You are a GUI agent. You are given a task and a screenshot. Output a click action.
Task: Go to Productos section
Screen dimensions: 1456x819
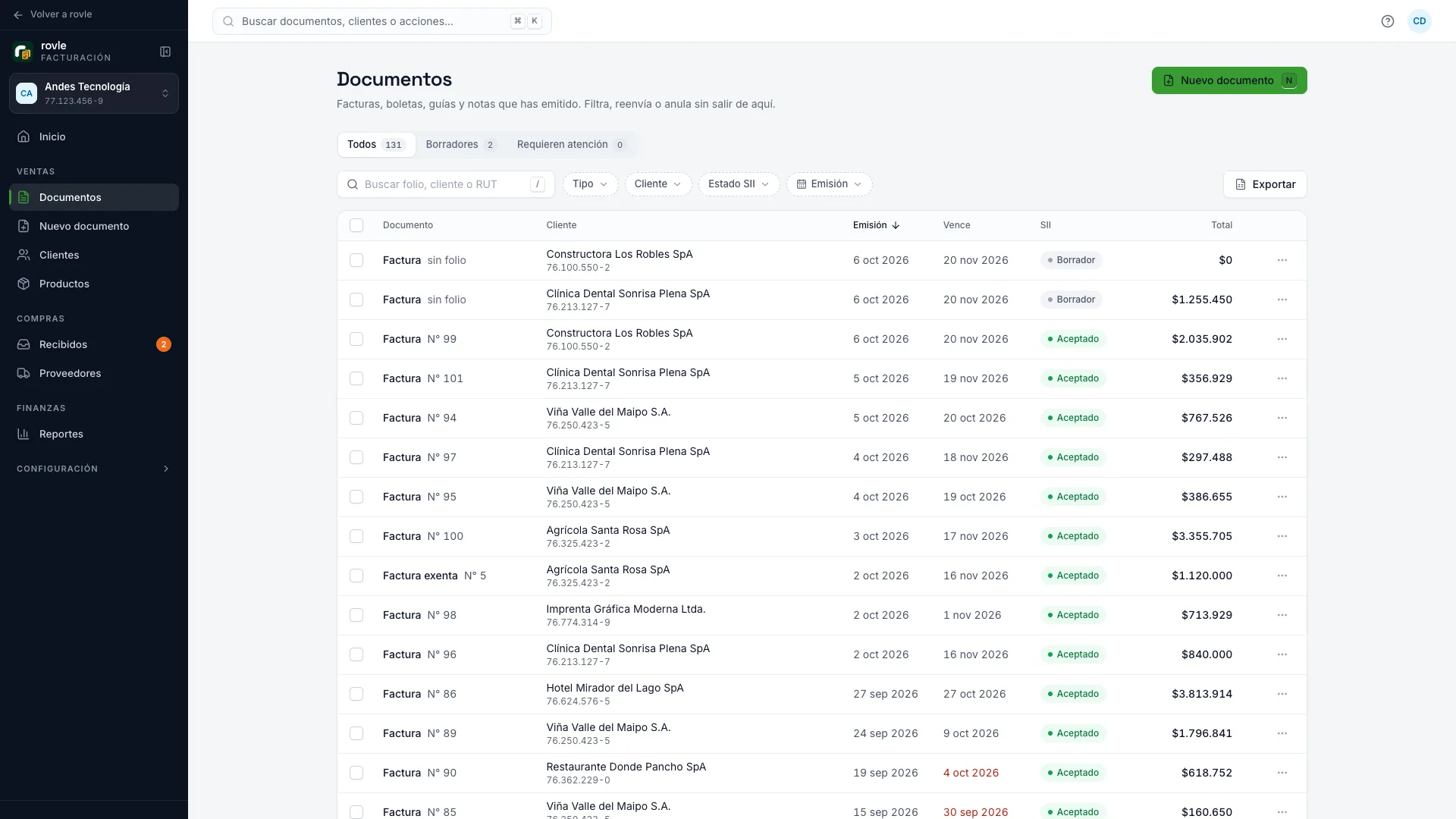[x=94, y=284]
